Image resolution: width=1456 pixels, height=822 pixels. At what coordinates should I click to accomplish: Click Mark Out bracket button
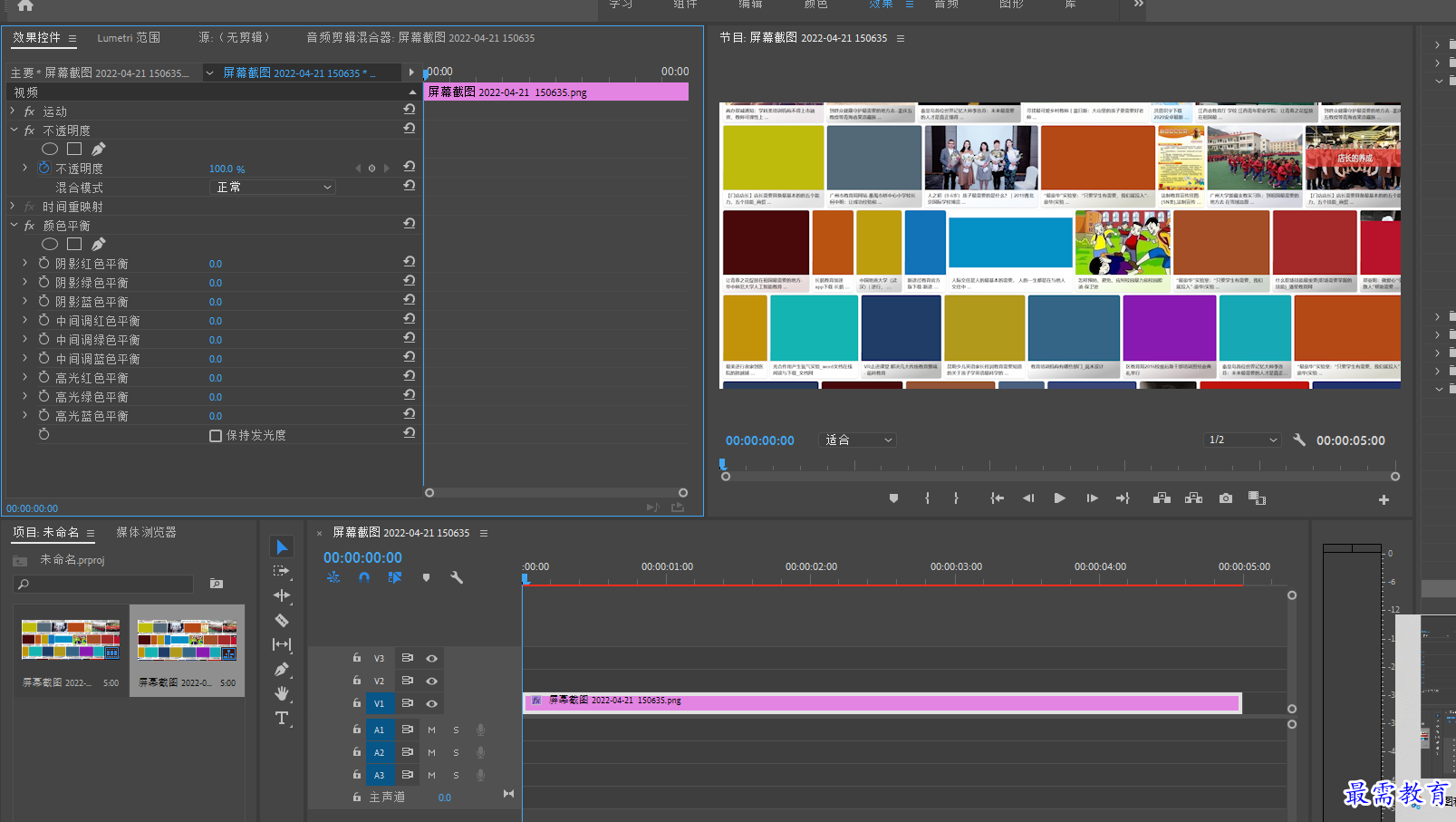pos(956,498)
